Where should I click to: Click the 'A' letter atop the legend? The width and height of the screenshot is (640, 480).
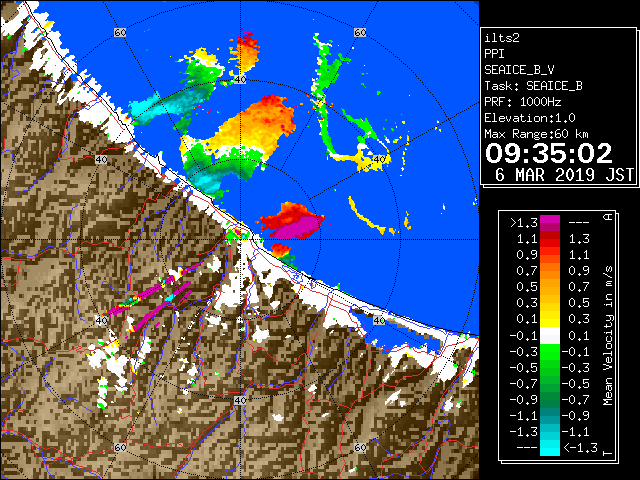(608, 217)
